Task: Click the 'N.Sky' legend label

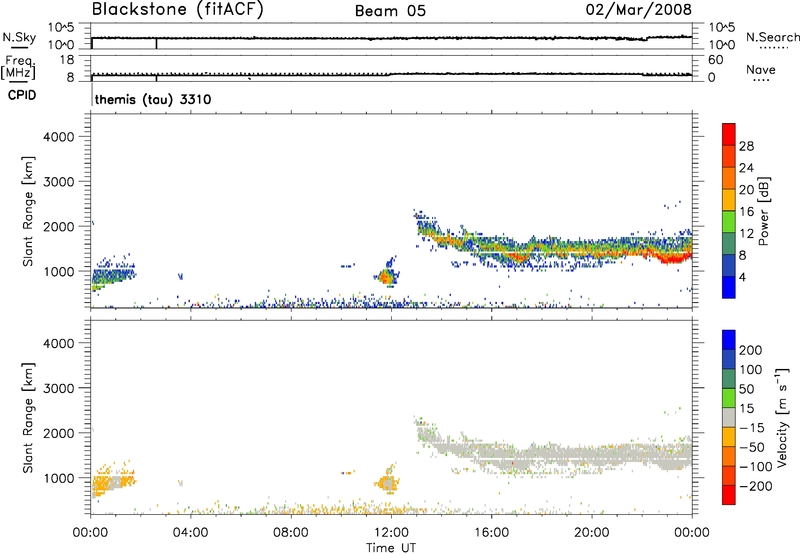Action: pos(19,37)
